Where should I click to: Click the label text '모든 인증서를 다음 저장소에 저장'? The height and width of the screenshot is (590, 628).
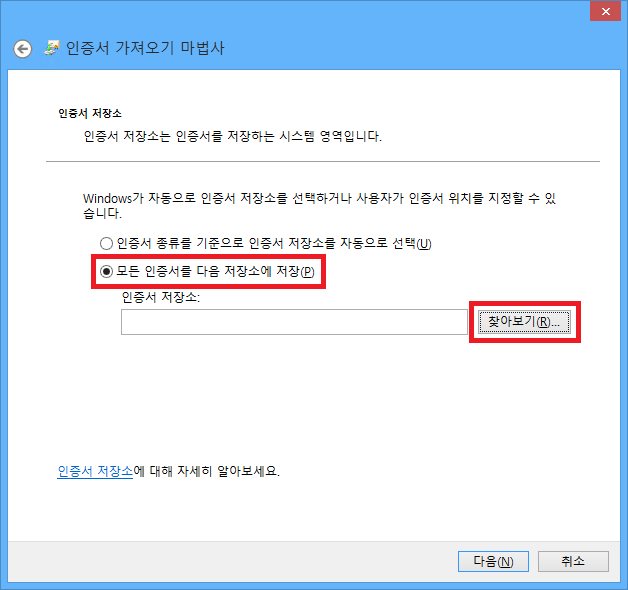point(215,271)
